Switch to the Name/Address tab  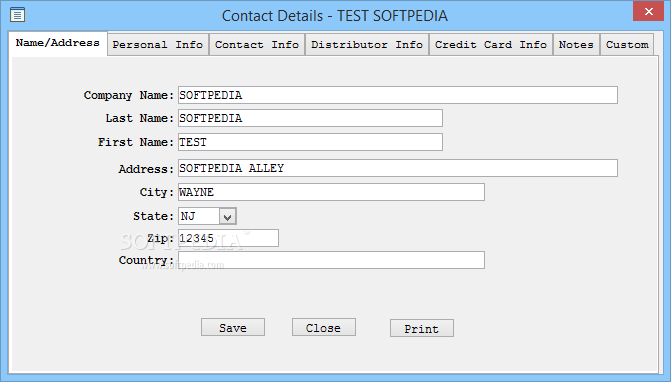[x=58, y=43]
